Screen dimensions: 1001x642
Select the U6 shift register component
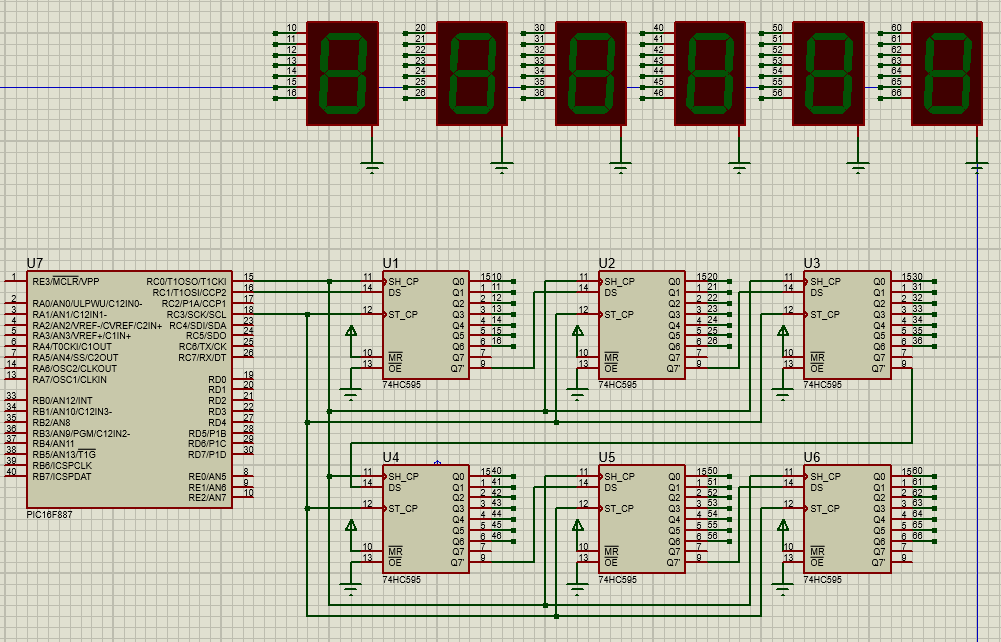tap(848, 519)
